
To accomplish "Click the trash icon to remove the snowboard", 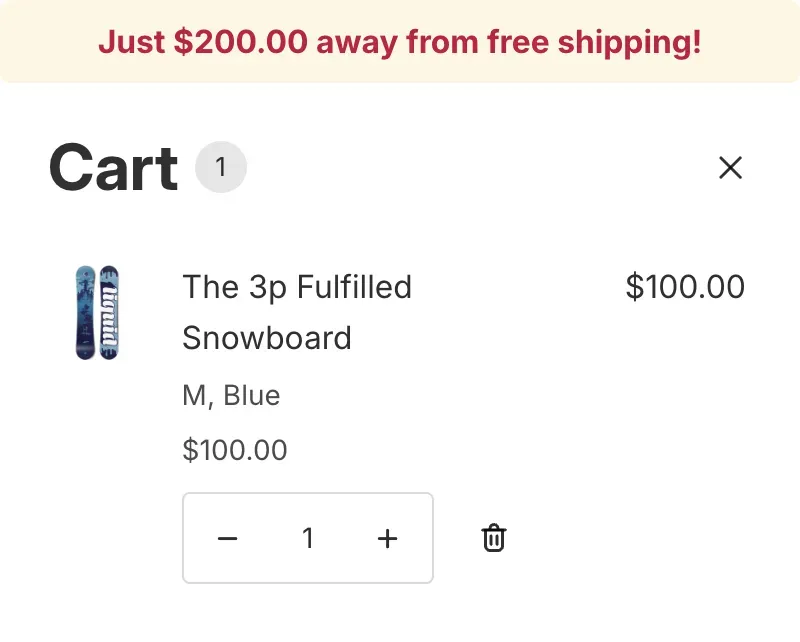I will [x=493, y=538].
